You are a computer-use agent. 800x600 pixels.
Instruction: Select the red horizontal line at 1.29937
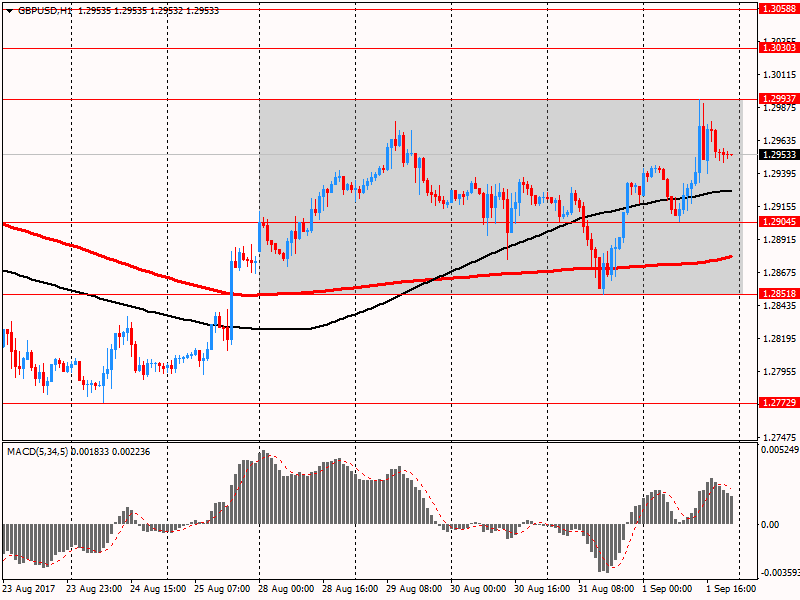tap(380, 99)
